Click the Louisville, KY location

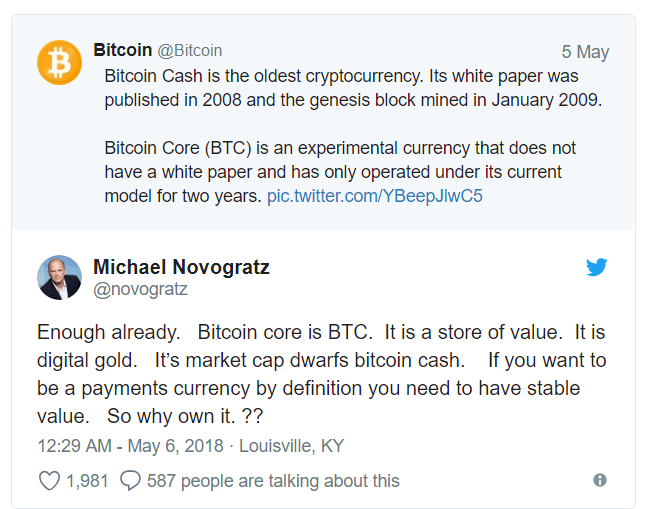click(x=291, y=446)
